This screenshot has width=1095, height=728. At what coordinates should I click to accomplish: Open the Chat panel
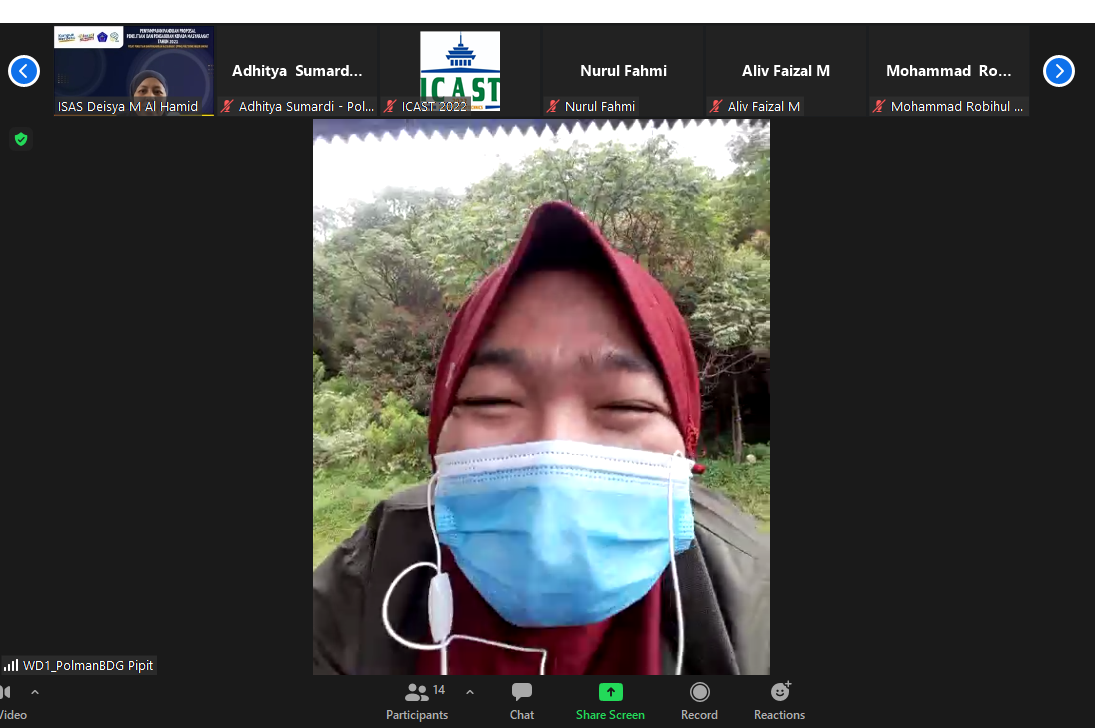click(522, 699)
